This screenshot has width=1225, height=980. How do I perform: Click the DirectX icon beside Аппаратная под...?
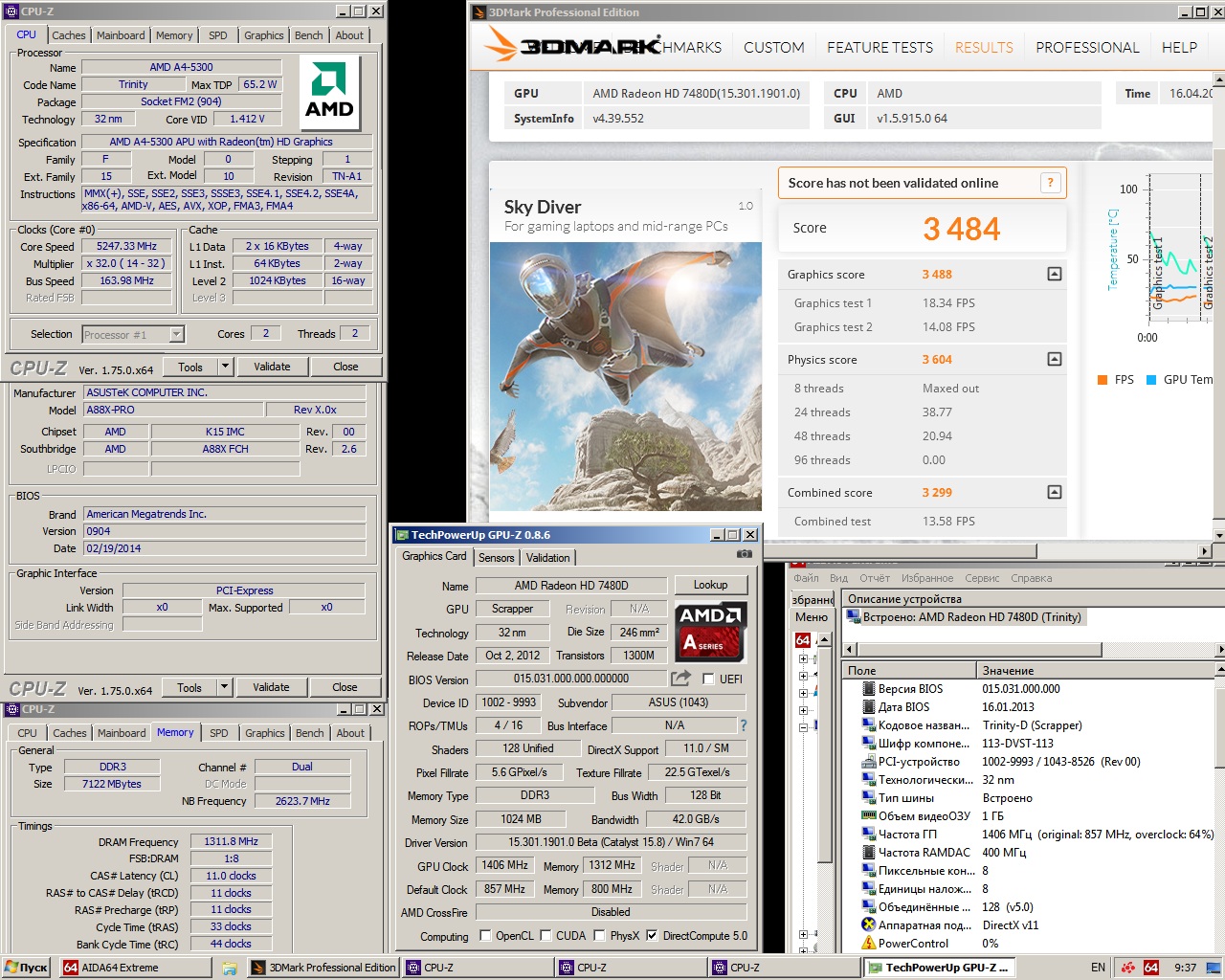(x=868, y=925)
